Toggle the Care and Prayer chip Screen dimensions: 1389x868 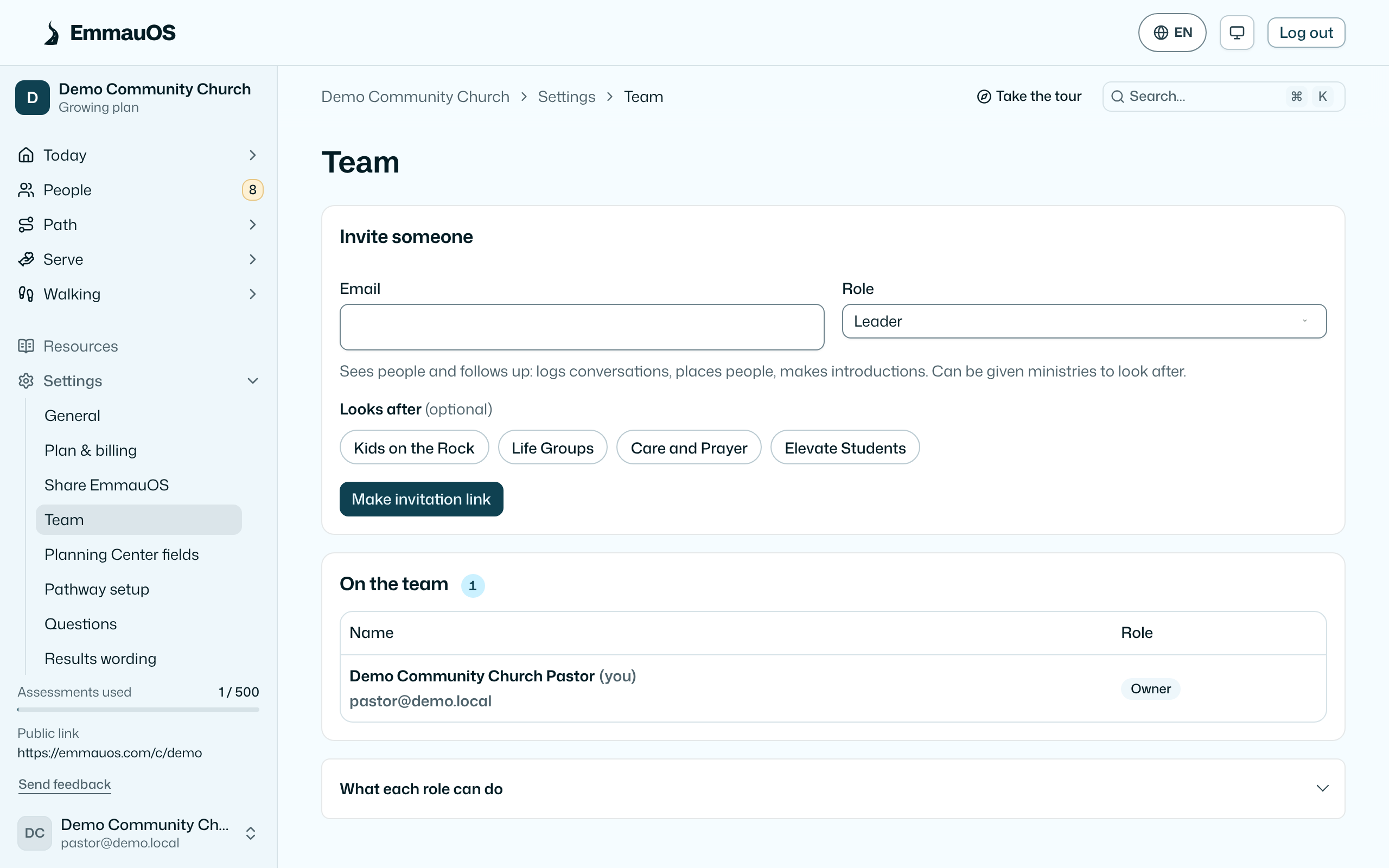coord(689,447)
